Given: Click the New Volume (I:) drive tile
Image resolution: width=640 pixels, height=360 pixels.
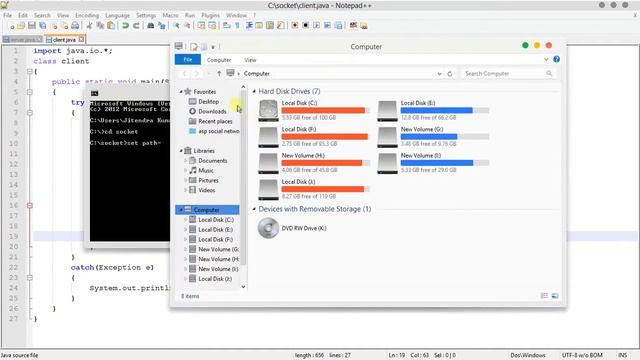Looking at the screenshot, I should point(433,162).
